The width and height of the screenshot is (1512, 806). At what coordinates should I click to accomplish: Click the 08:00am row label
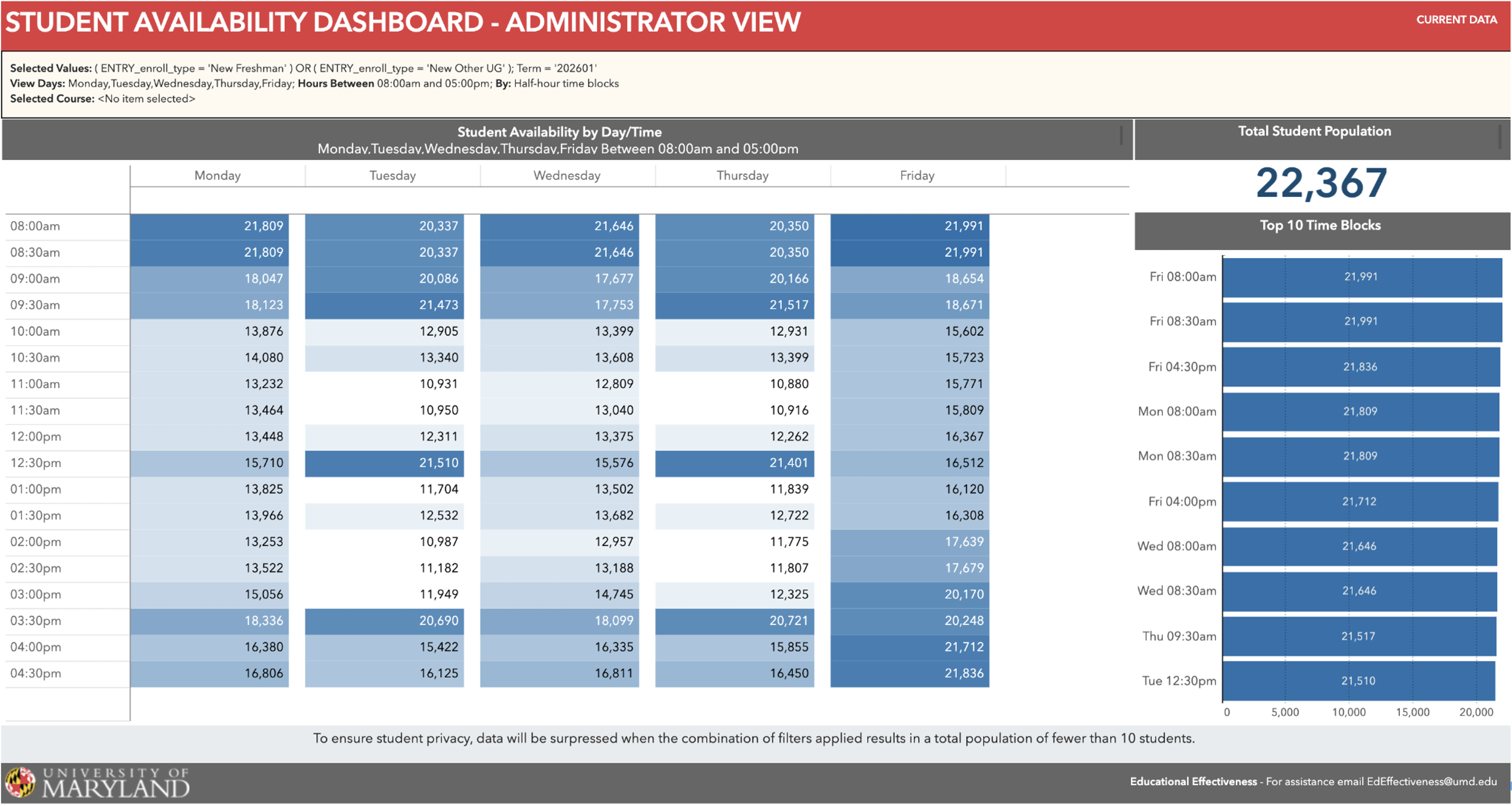click(x=35, y=226)
